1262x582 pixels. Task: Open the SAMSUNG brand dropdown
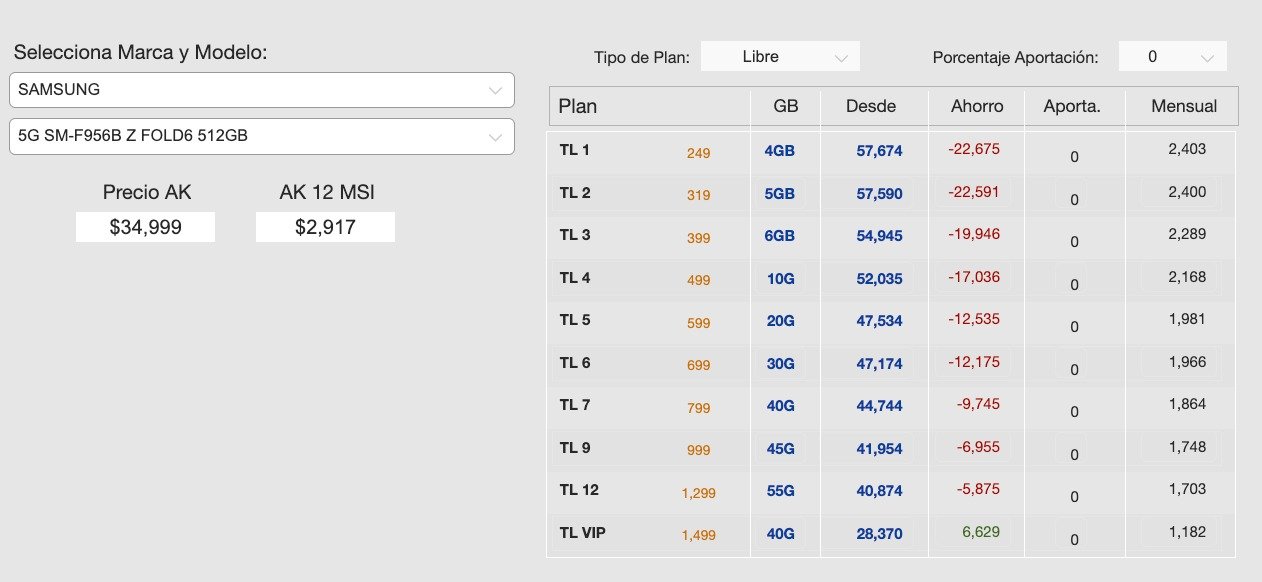[x=262, y=90]
